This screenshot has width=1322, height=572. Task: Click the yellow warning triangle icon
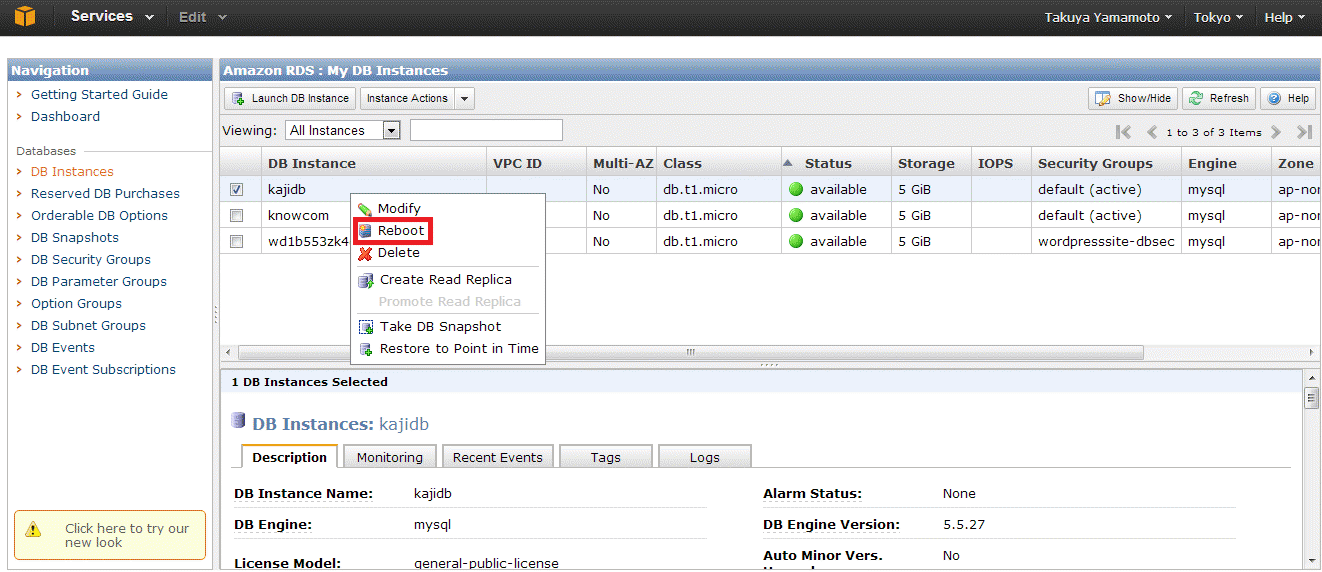coord(33,529)
